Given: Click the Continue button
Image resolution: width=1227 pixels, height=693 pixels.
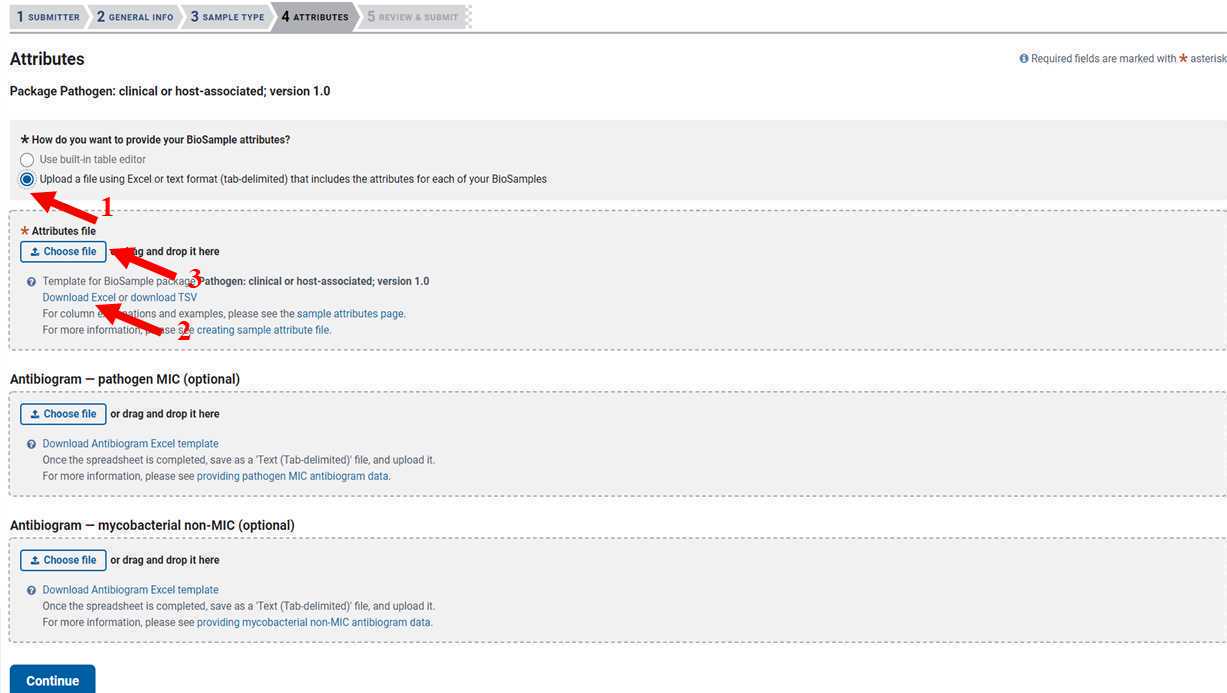Looking at the screenshot, I should point(52,680).
